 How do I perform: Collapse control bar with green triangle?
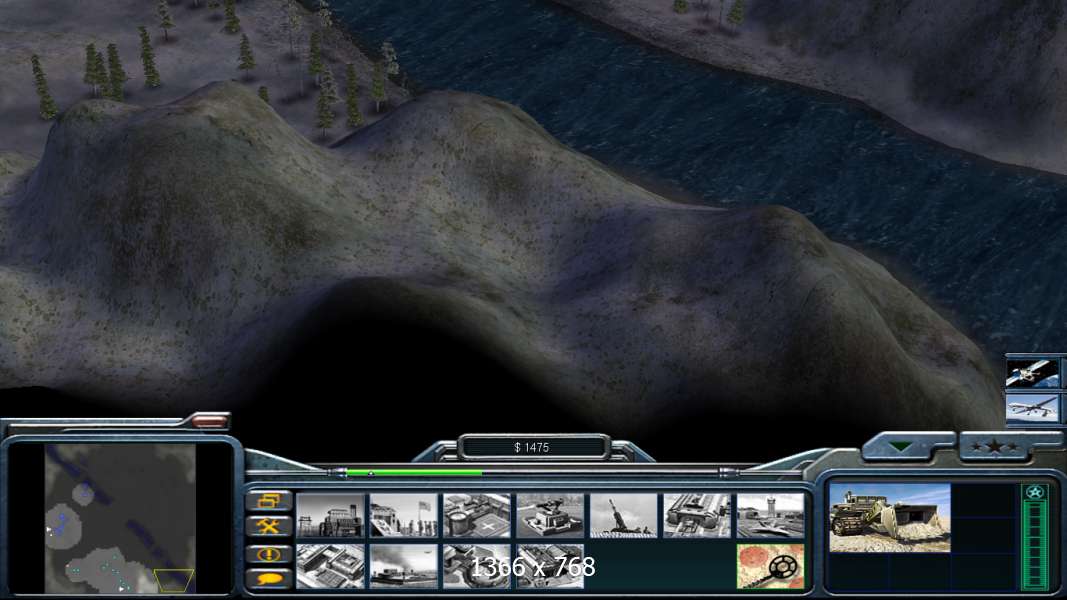[901, 447]
